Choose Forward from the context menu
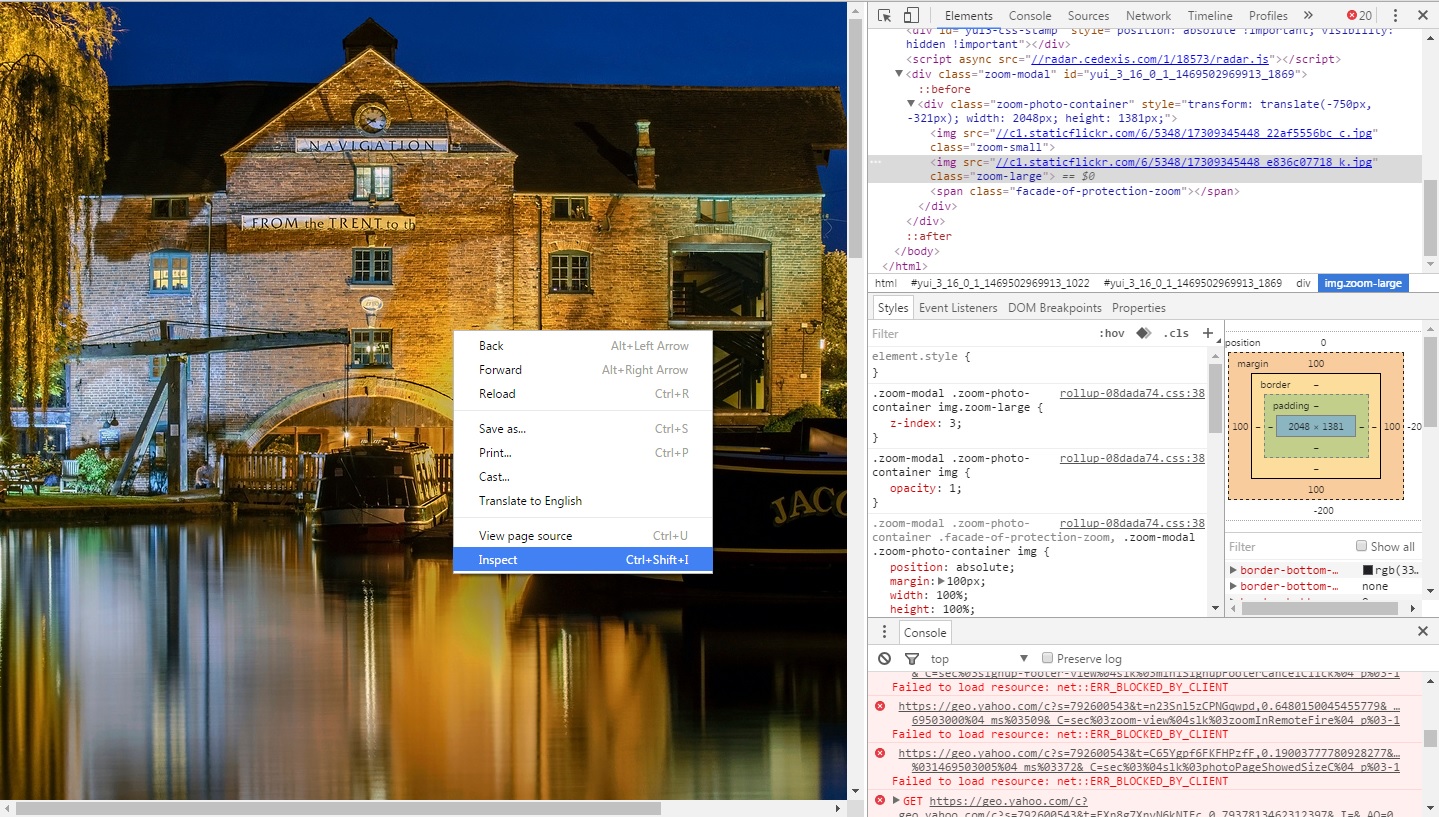This screenshot has height=817, width=1439. point(583,370)
